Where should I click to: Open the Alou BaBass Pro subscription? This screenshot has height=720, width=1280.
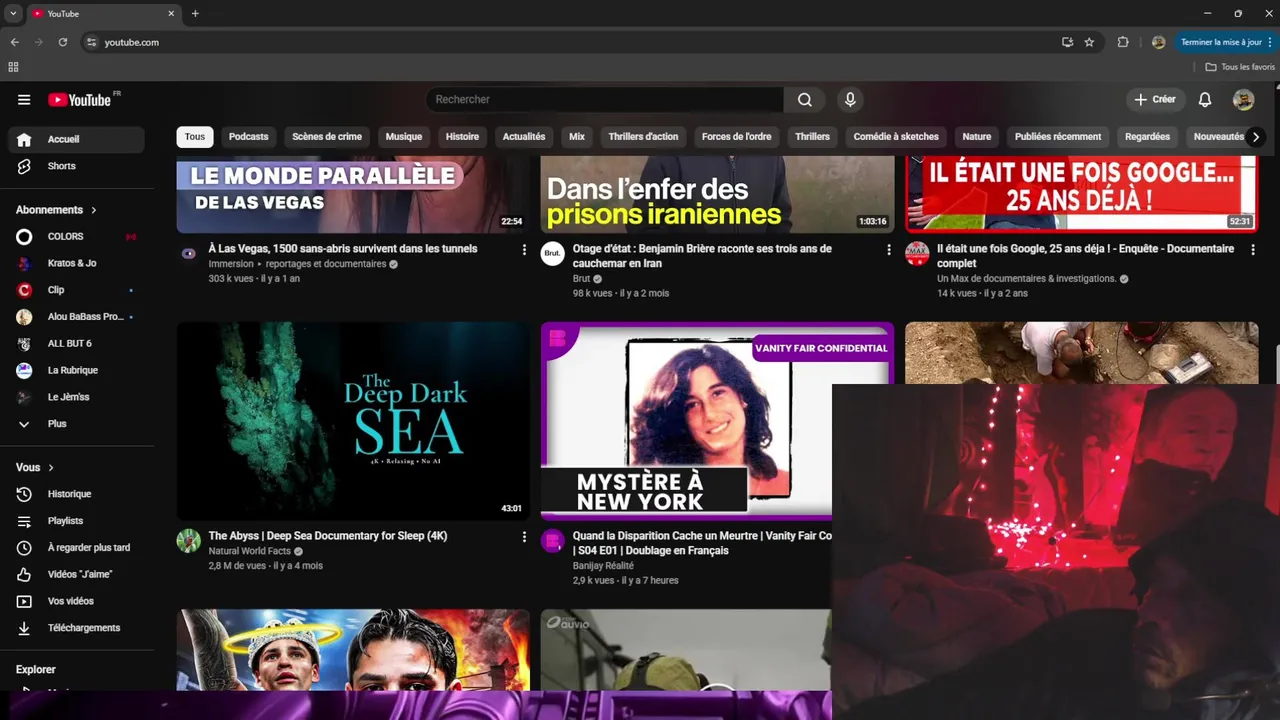pyautogui.click(x=76, y=317)
